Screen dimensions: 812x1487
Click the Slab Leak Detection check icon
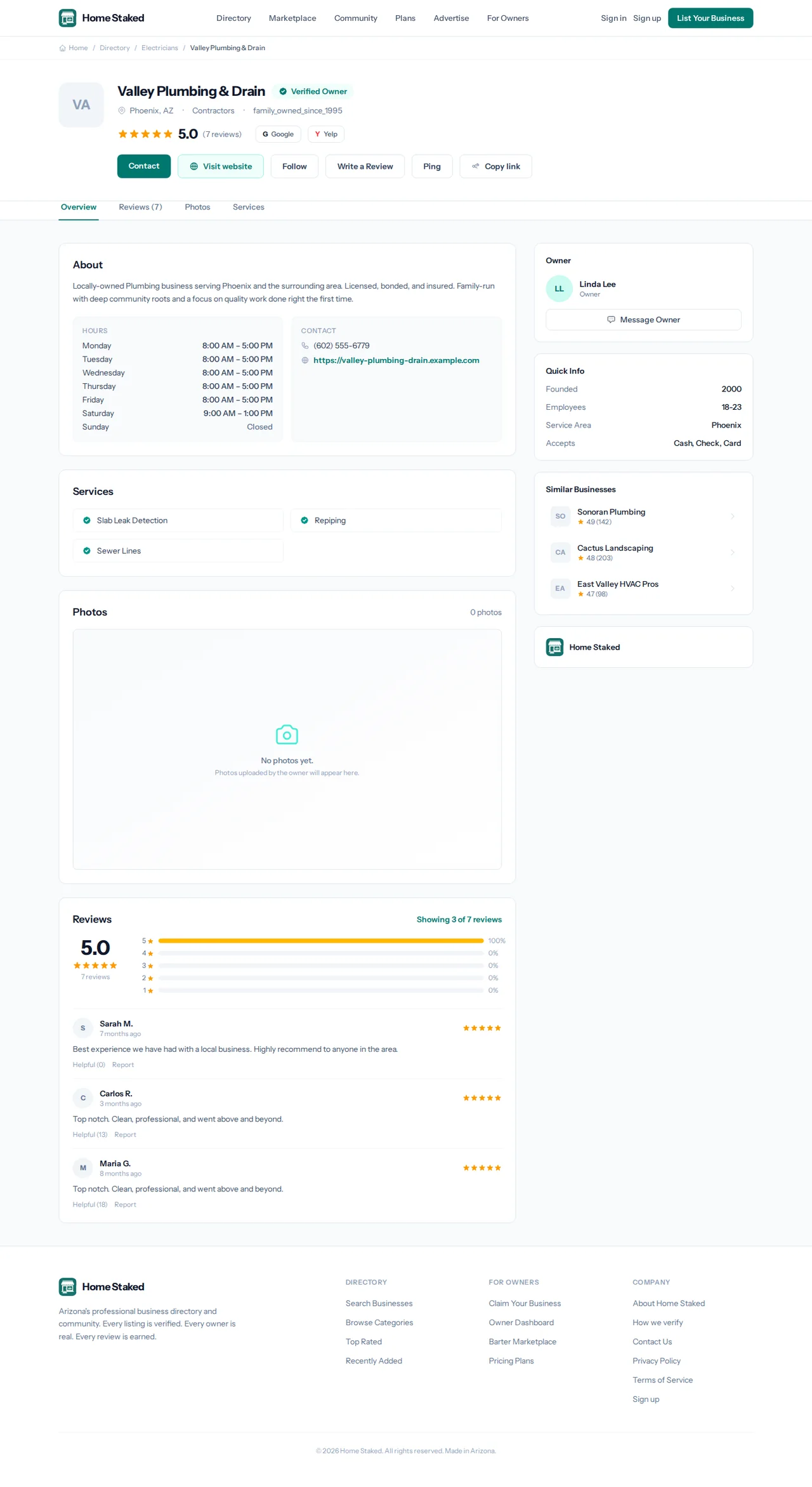pyautogui.click(x=87, y=520)
